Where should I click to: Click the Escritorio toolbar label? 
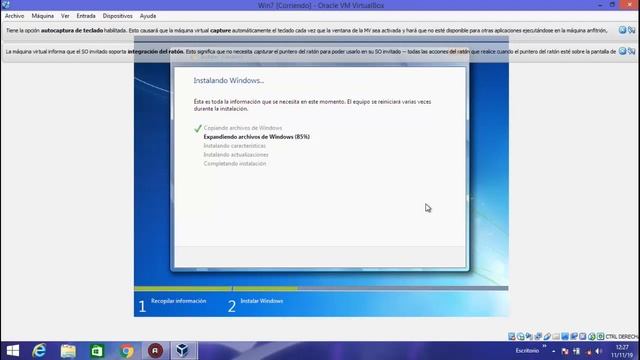(x=527, y=351)
